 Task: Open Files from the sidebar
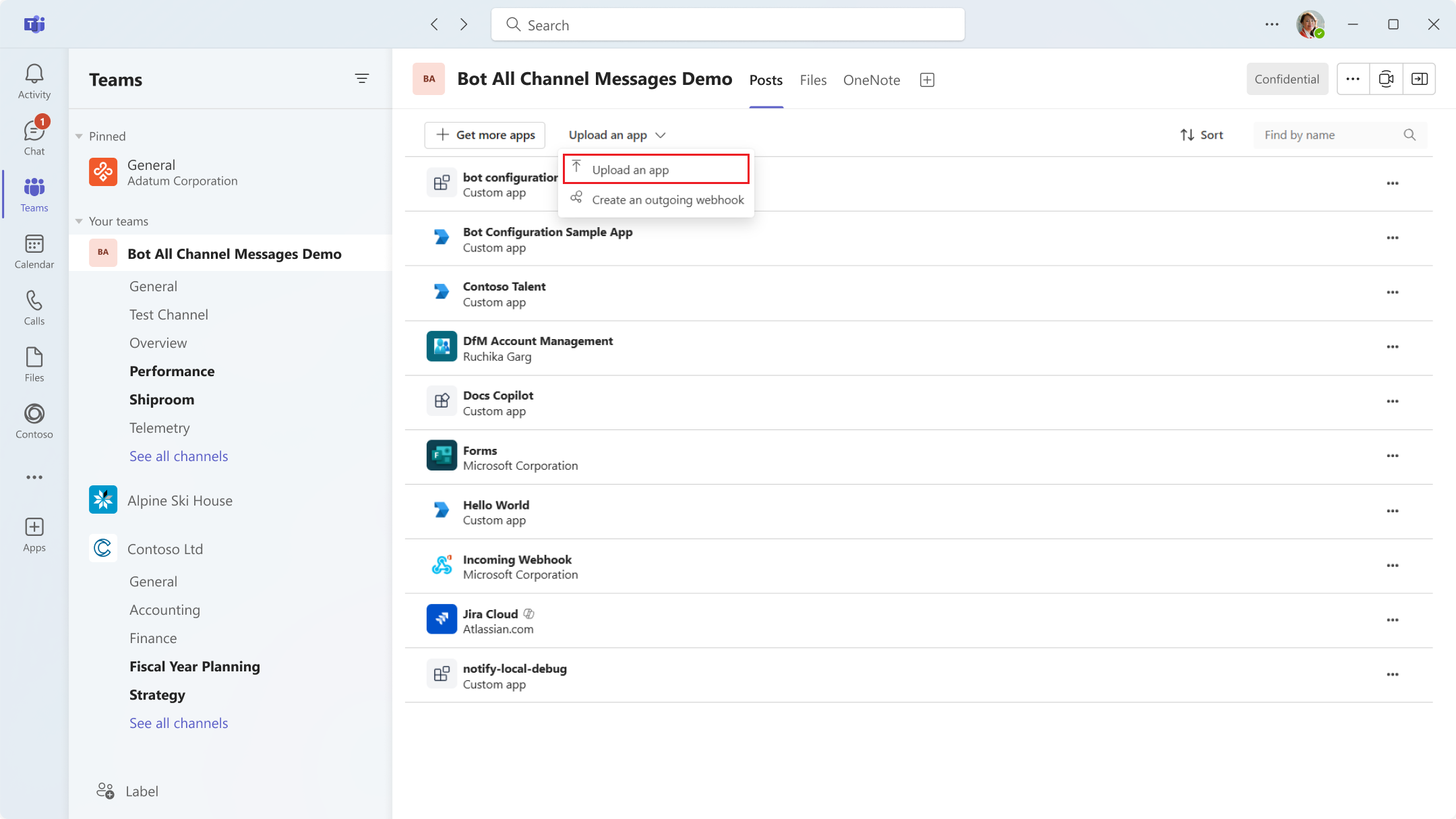[34, 363]
